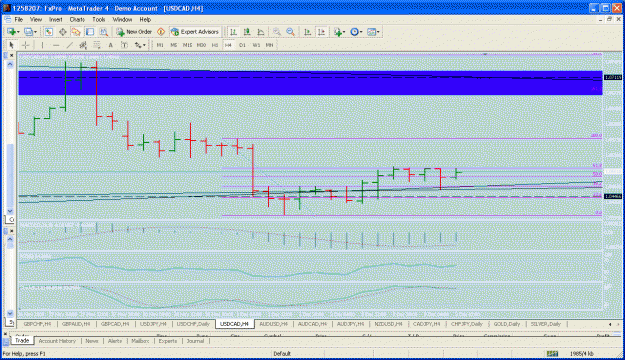Open the Templates dropdown arrow
Image resolution: width=625 pixels, height=360 pixels.
coord(378,32)
